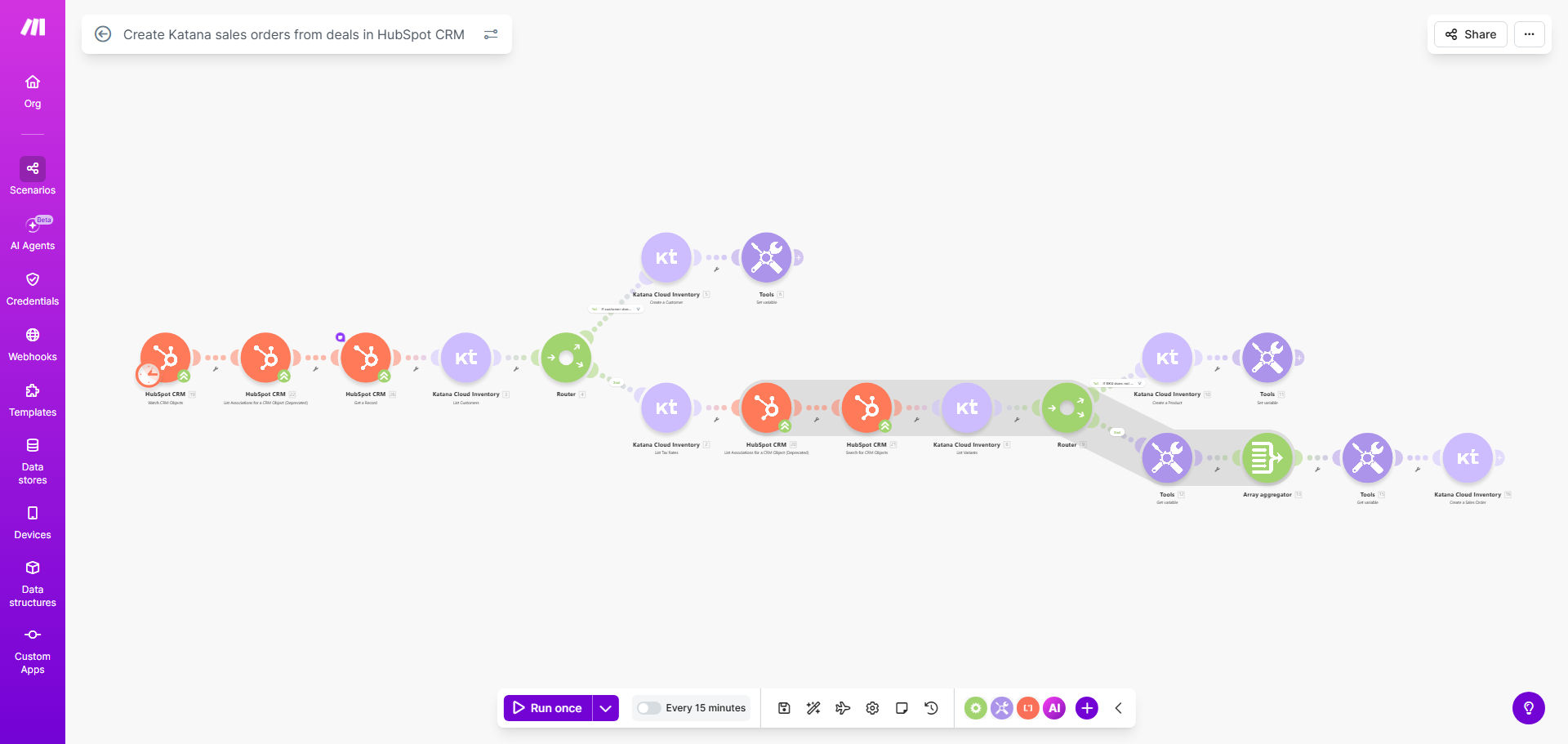Viewport: 1568px width, 744px height.
Task: Open the Array aggregator module
Action: point(1267,457)
